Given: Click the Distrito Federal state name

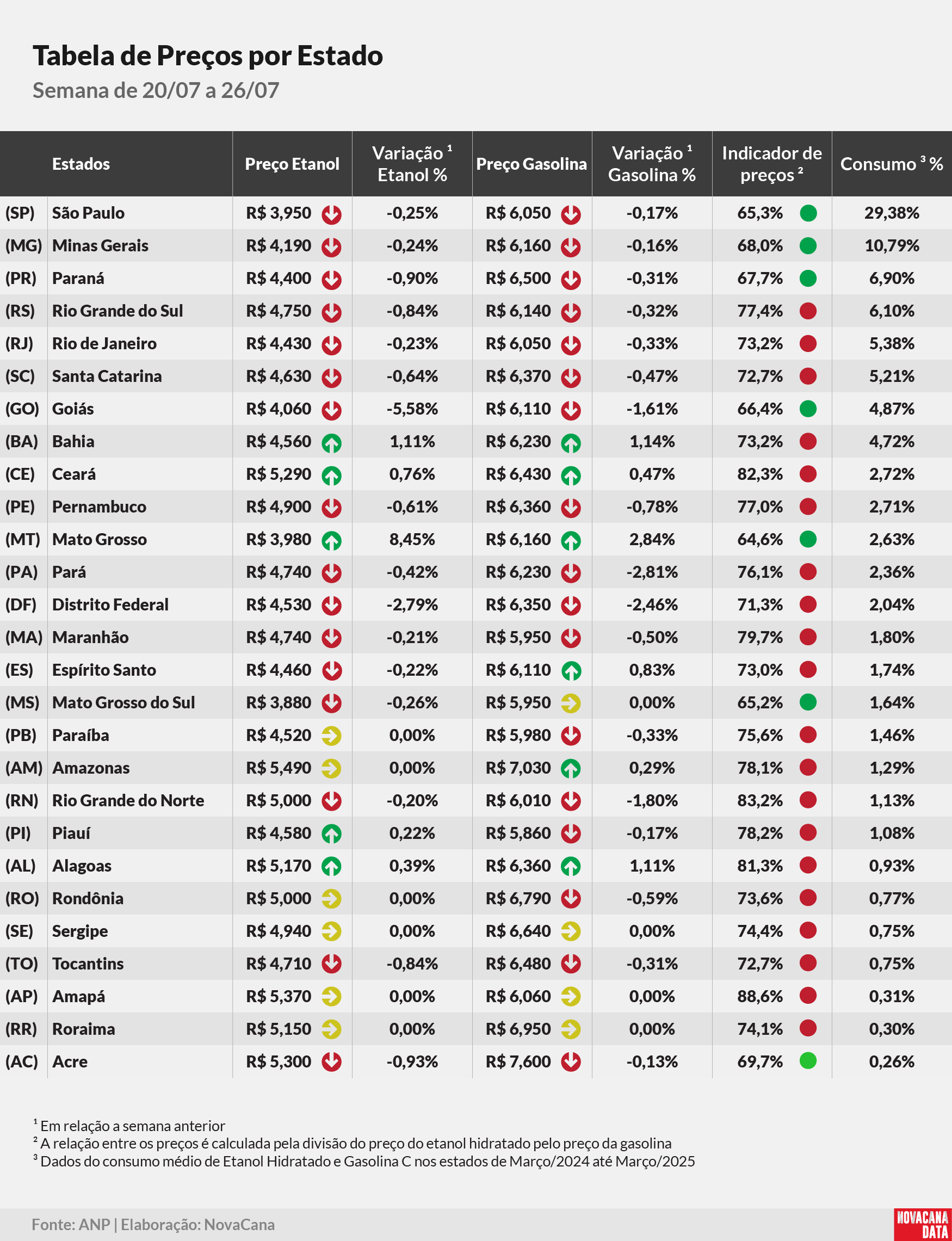Looking at the screenshot, I should click(x=110, y=604).
